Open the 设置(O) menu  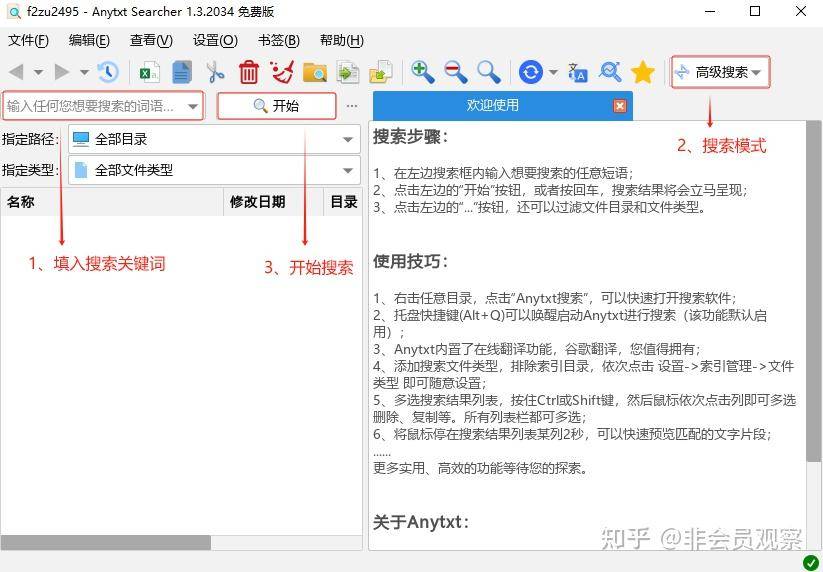coord(215,40)
